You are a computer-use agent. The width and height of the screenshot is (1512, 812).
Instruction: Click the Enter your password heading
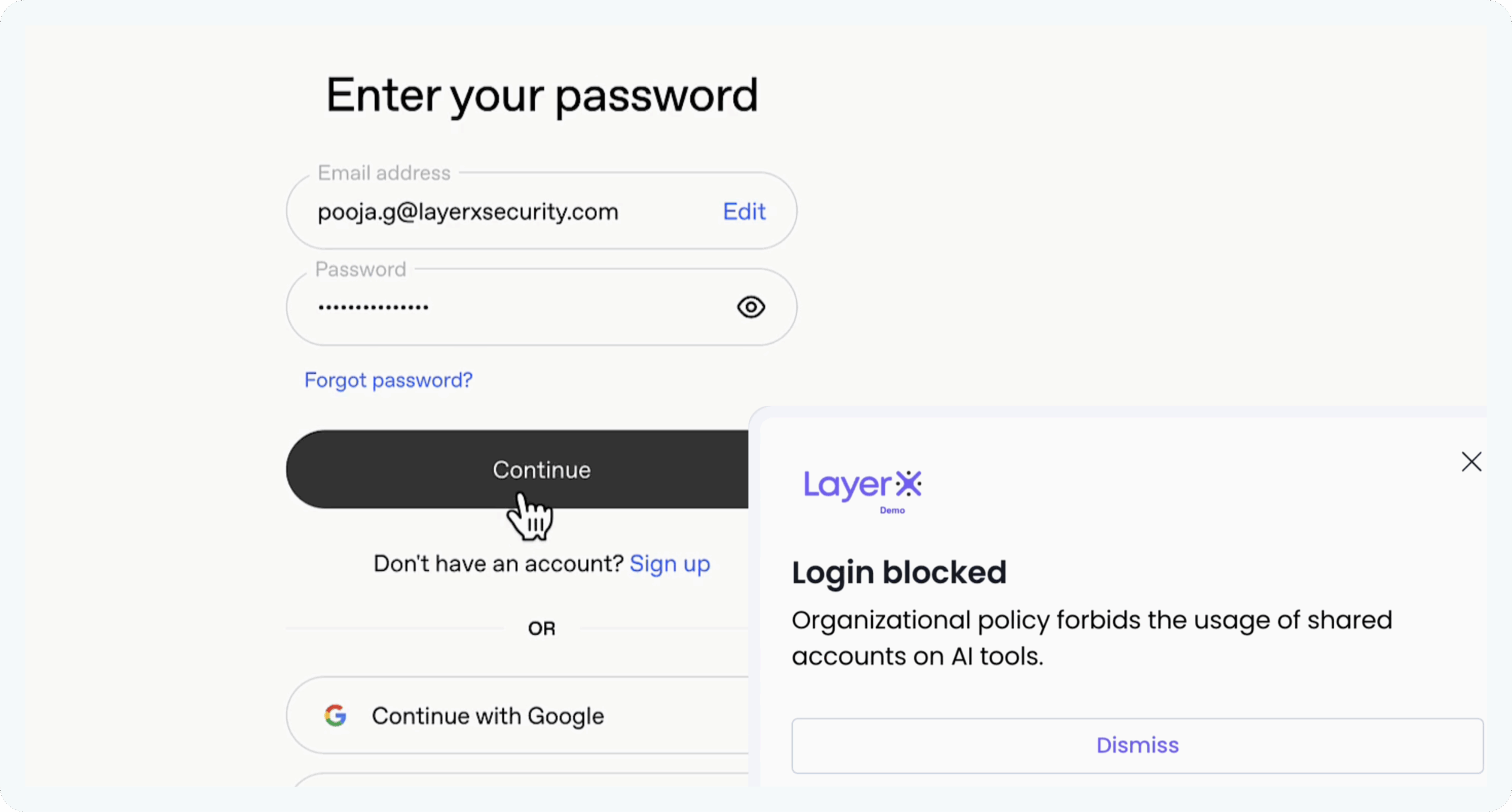[542, 95]
